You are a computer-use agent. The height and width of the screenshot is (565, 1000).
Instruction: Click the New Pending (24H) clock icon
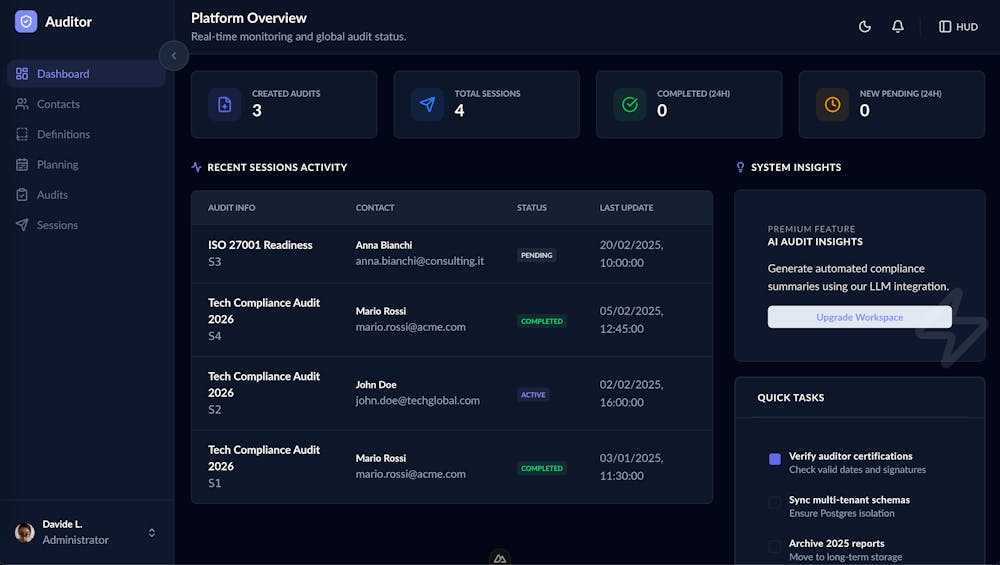coord(832,105)
